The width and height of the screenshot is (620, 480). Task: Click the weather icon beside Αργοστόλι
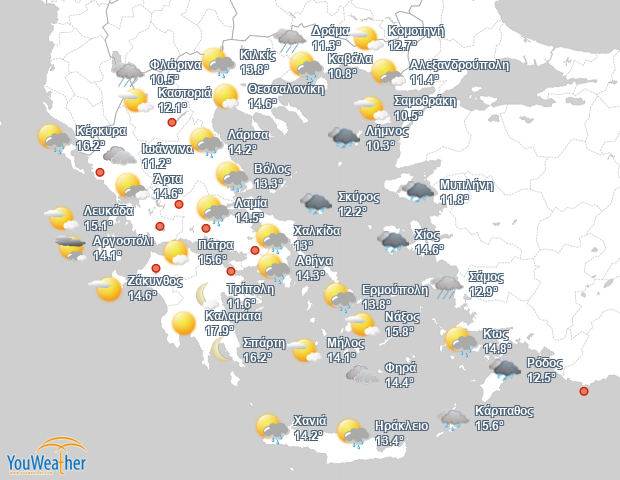pyautogui.click(x=71, y=248)
